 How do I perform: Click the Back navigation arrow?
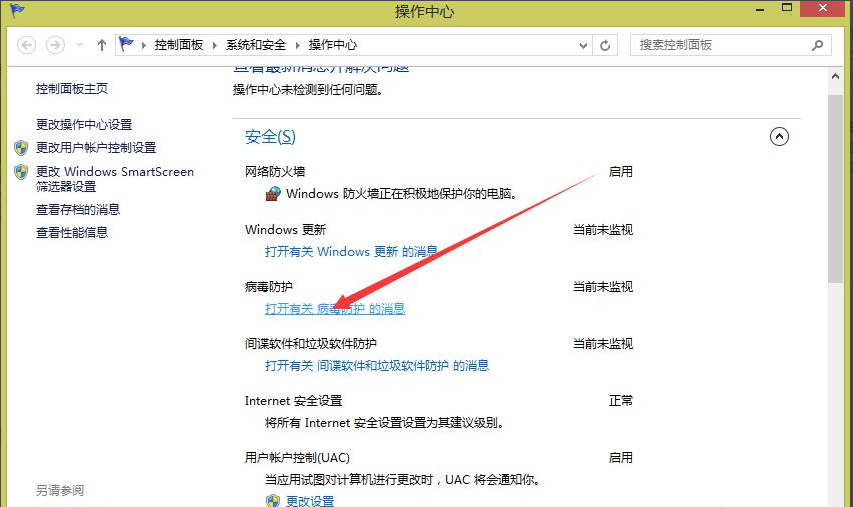(27, 45)
